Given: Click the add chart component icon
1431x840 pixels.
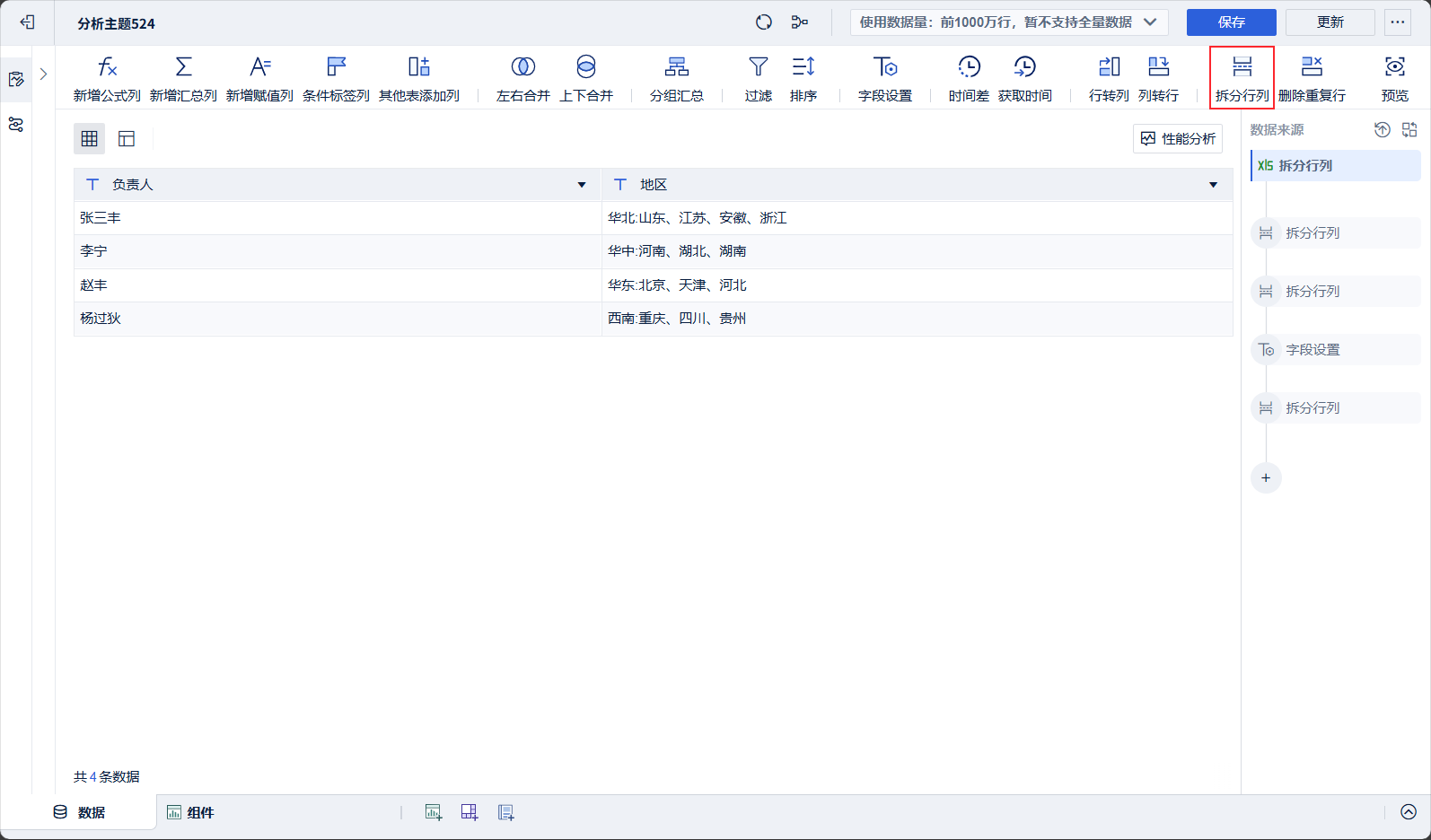Looking at the screenshot, I should (434, 812).
